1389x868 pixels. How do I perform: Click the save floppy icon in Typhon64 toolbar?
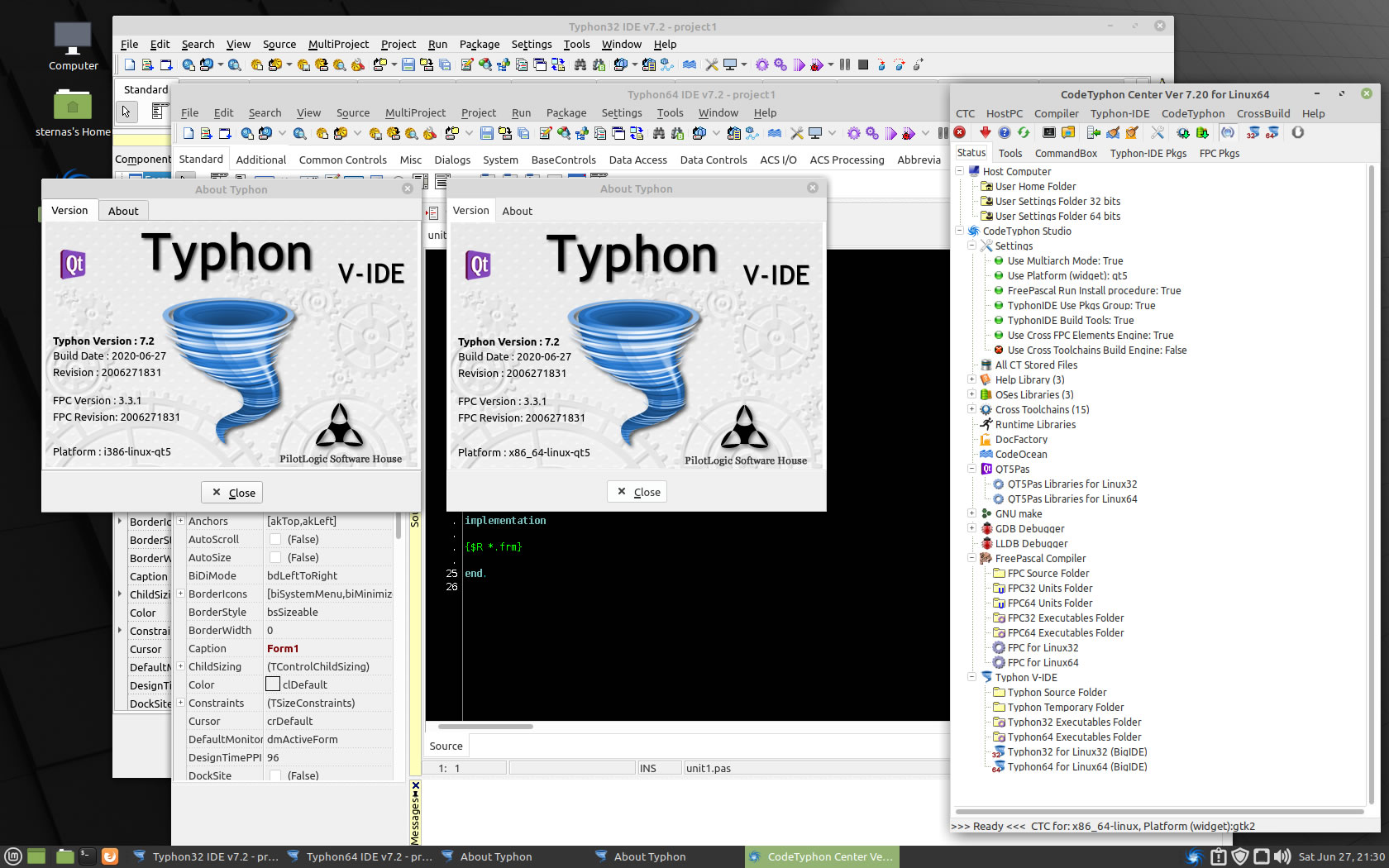click(x=486, y=133)
